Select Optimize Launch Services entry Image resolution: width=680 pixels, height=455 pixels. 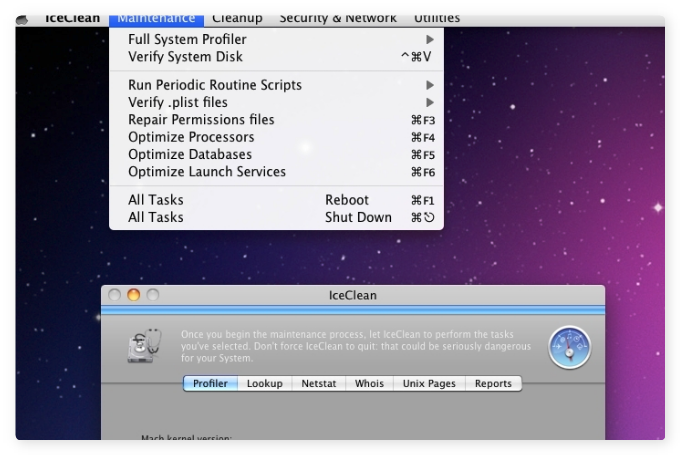click(276, 172)
